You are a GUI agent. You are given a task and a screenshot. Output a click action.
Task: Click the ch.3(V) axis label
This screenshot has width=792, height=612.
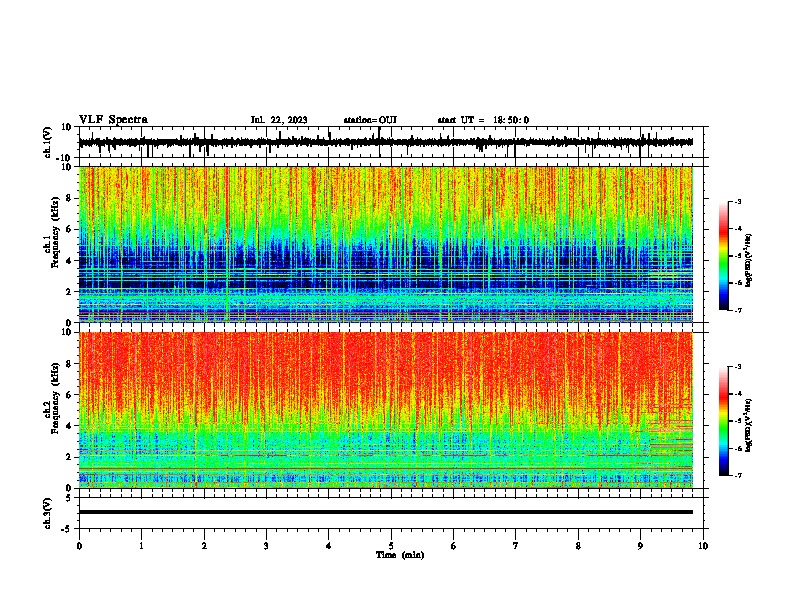click(48, 513)
